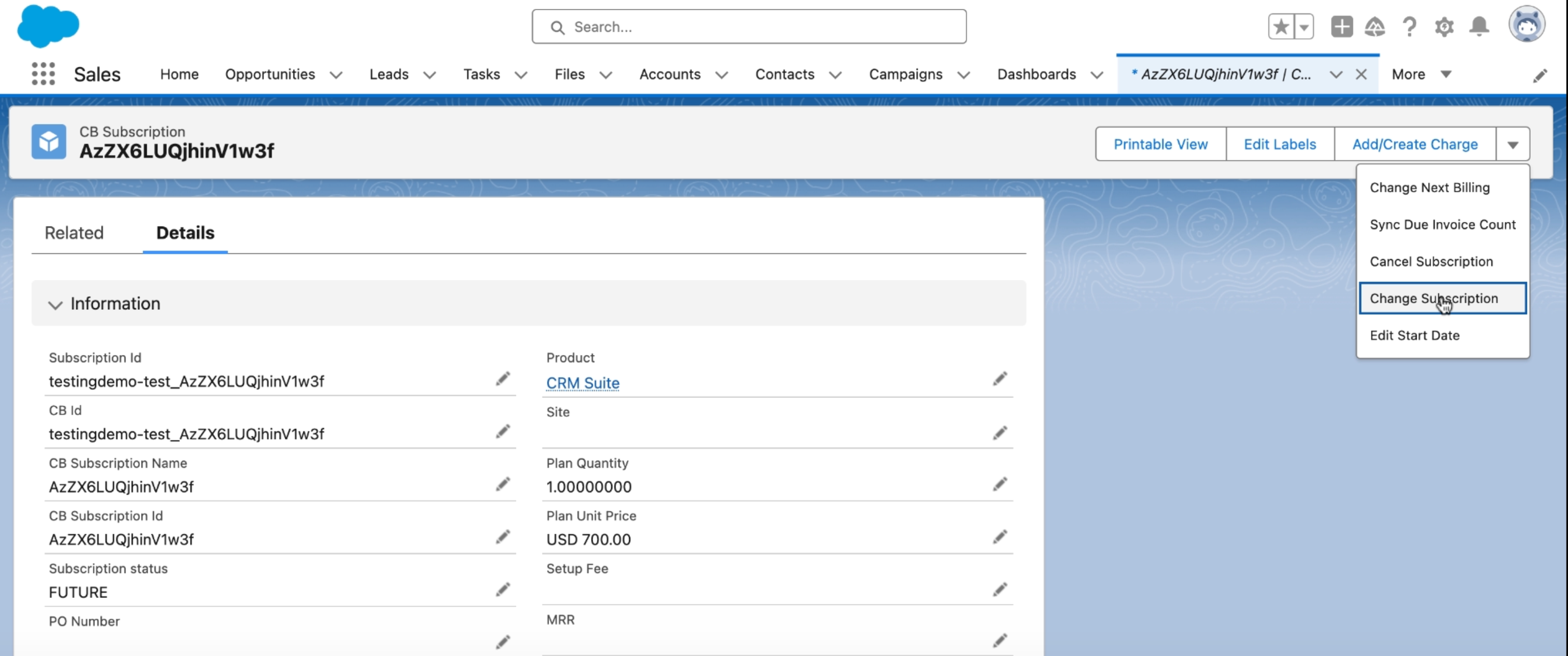Click the user profile avatar

(x=1526, y=25)
